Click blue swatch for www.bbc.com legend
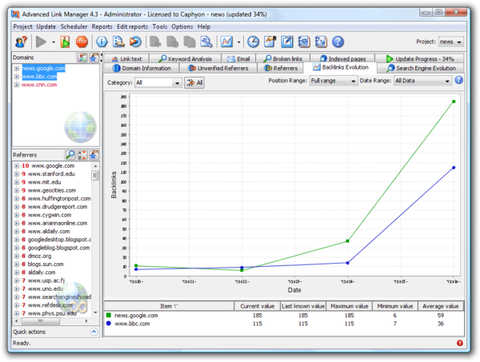Image resolution: width=480 pixels, height=362 pixels. (x=108, y=323)
